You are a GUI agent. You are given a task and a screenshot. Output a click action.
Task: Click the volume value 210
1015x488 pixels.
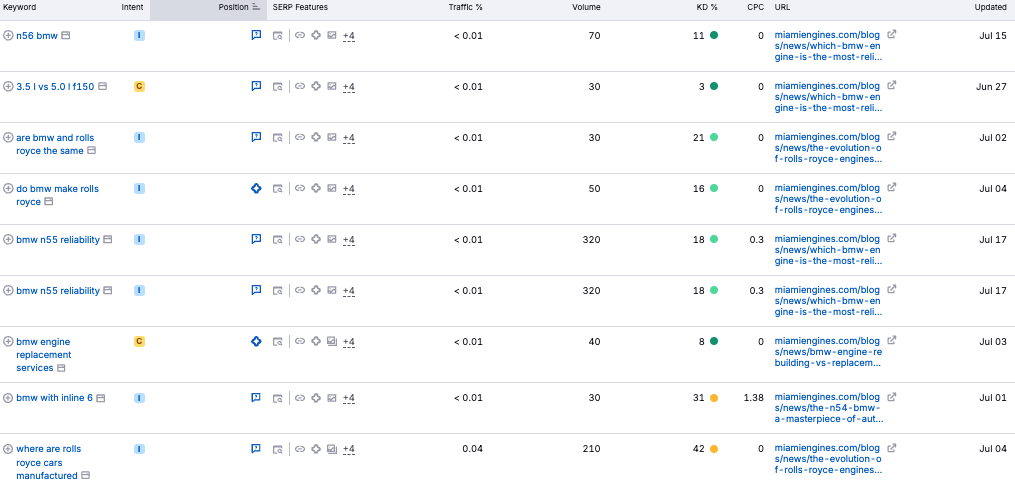[591, 449]
